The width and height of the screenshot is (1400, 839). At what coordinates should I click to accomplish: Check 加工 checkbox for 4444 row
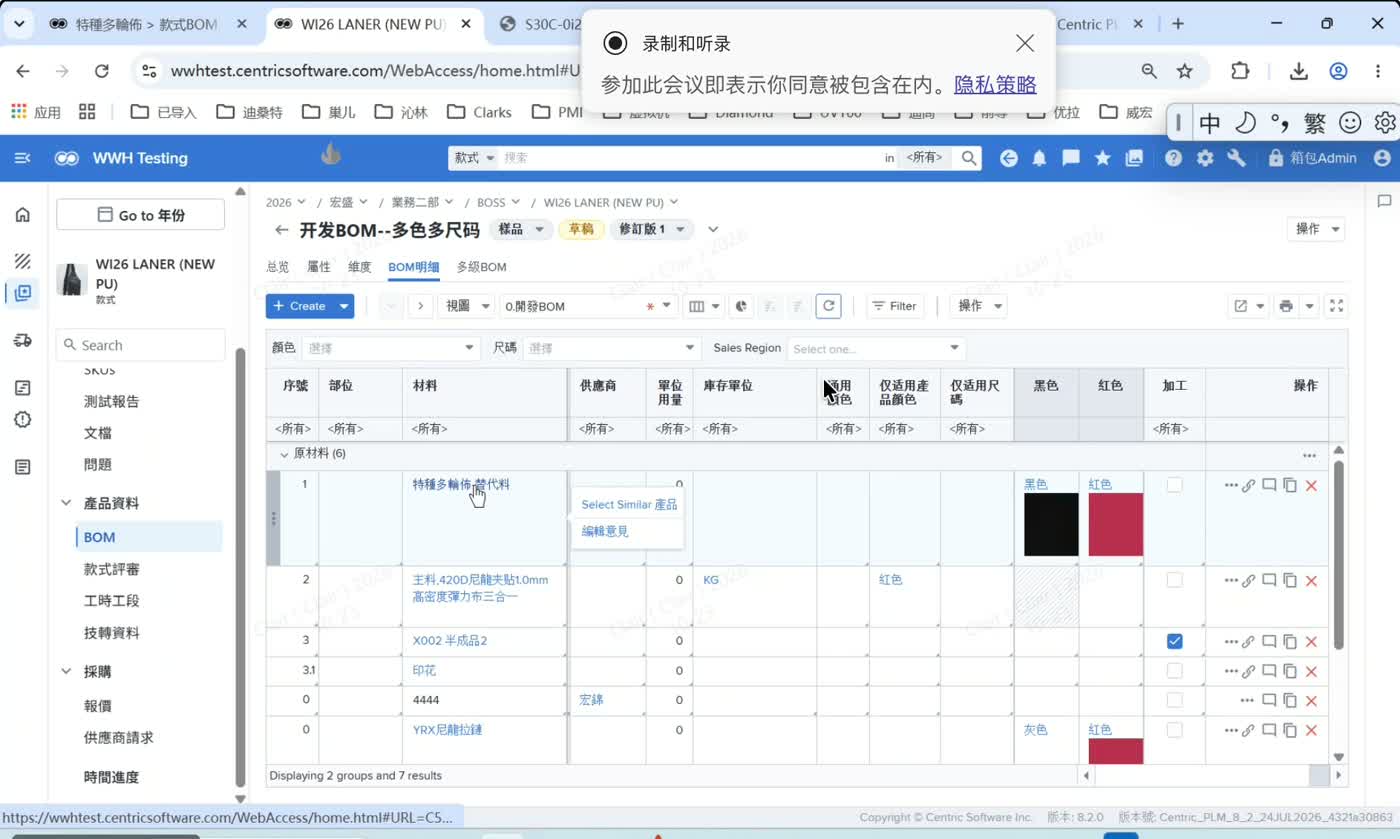(x=1175, y=700)
